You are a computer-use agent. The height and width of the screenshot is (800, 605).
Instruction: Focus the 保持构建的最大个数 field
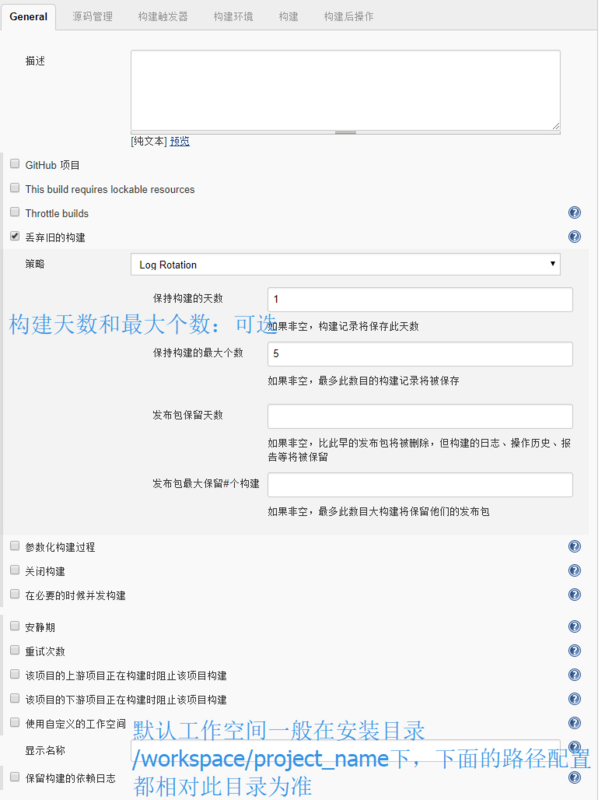click(420, 354)
